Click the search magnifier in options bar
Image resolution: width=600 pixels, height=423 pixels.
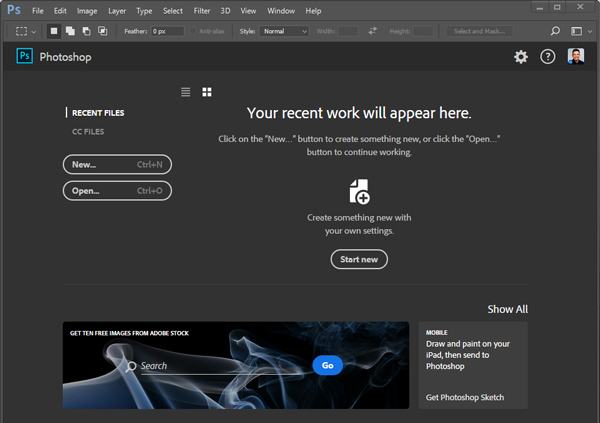(x=556, y=31)
